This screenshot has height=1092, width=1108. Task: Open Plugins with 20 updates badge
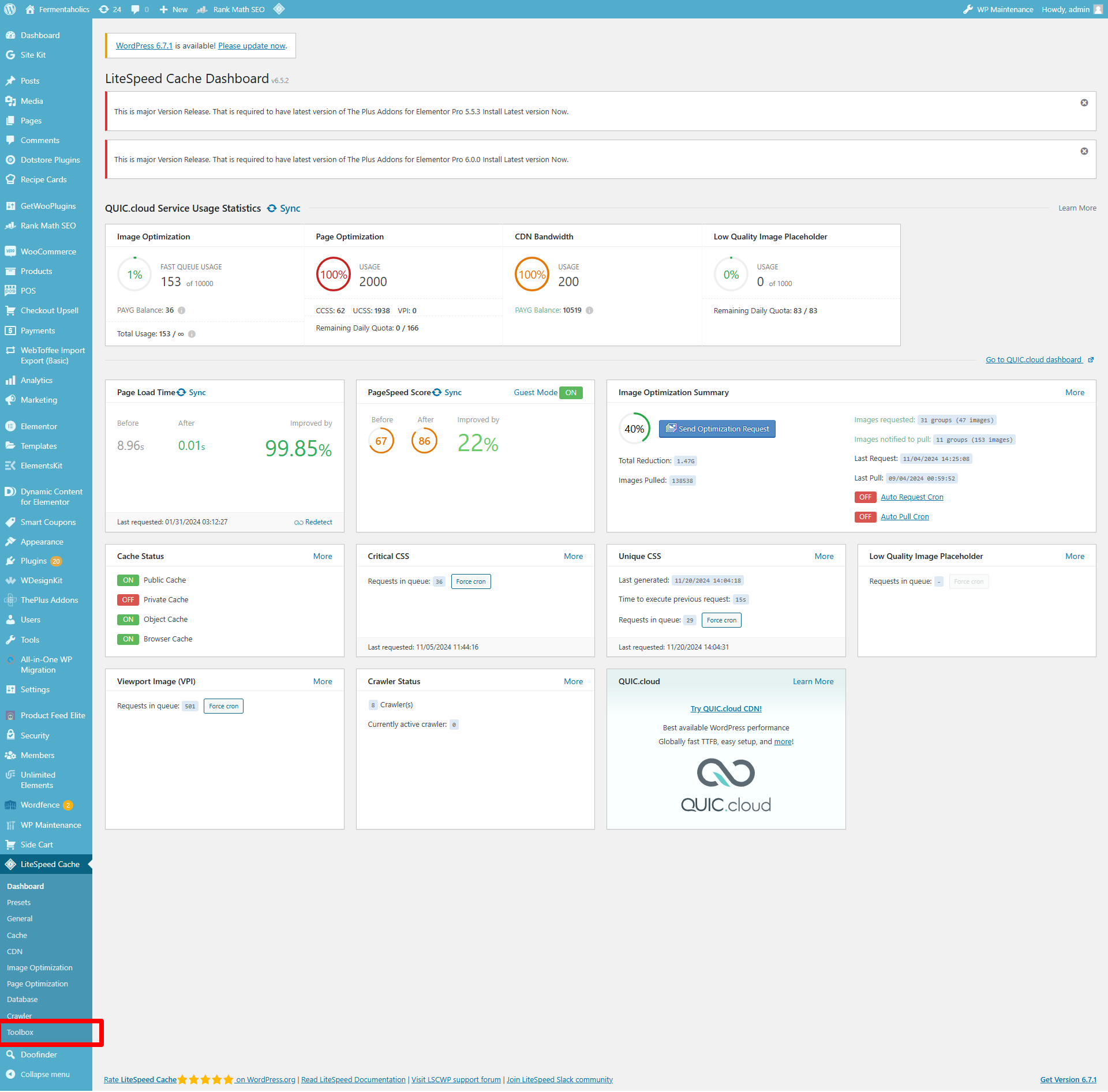pyautogui.click(x=46, y=561)
